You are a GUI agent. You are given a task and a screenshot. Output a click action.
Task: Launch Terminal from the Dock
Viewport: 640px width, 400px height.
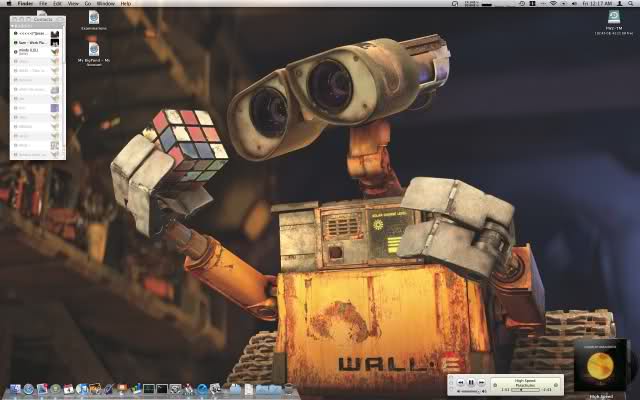click(162, 389)
